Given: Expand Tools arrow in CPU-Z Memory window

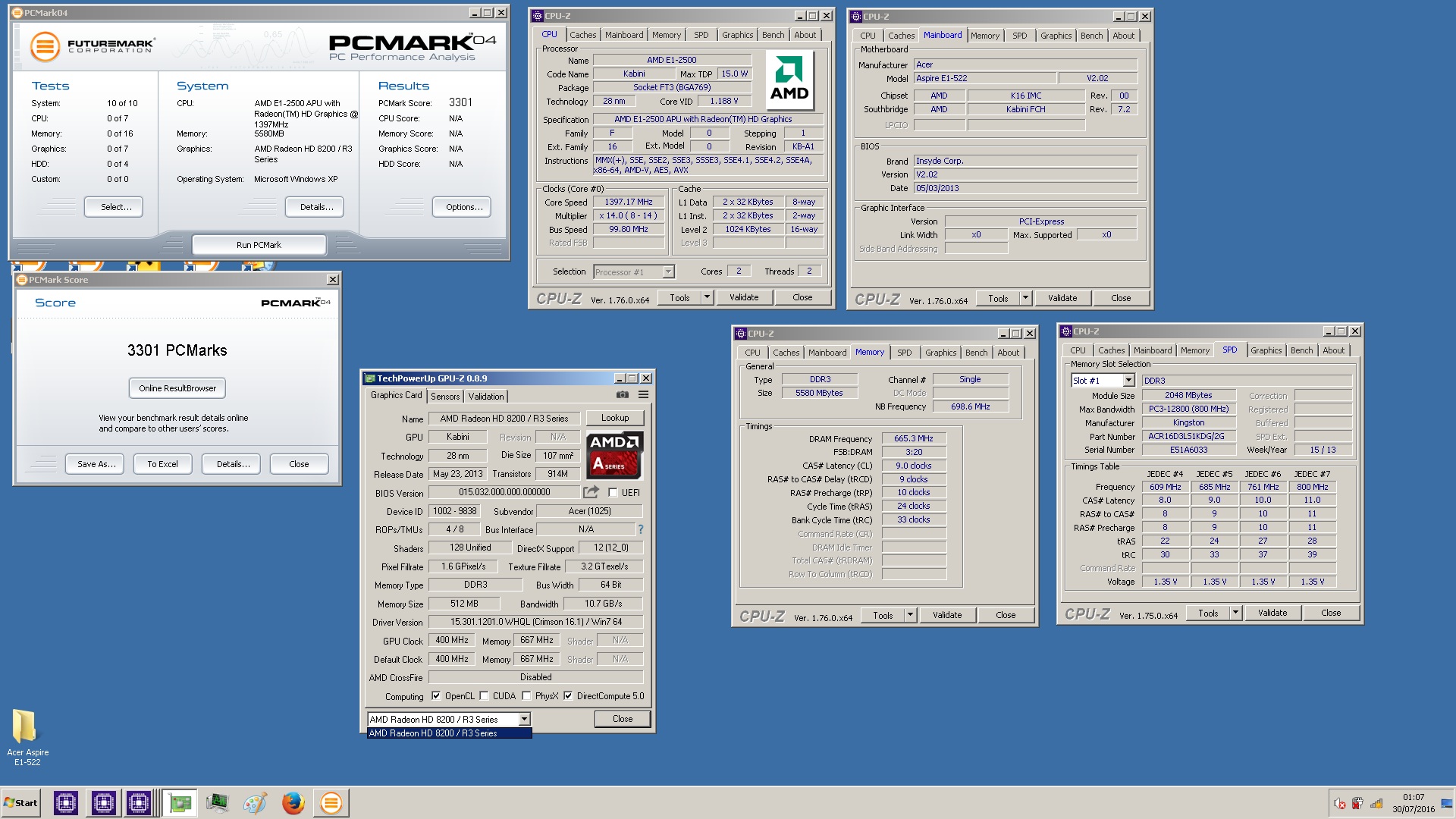Looking at the screenshot, I should tap(911, 615).
